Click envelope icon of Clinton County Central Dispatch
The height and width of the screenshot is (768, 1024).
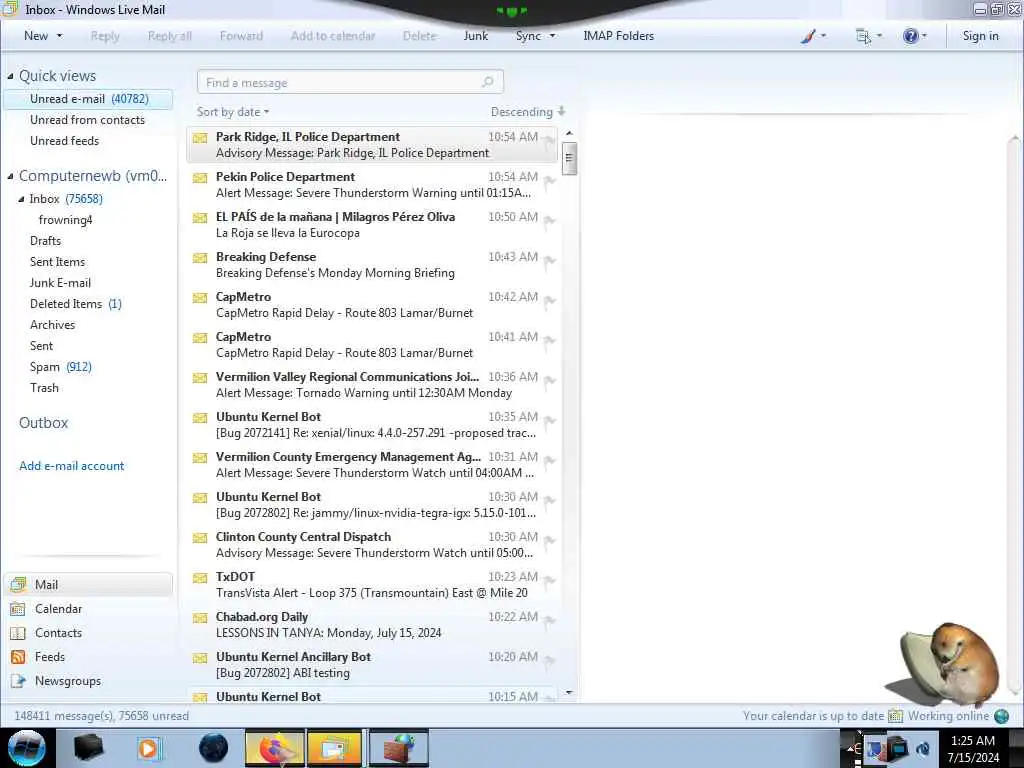200,538
